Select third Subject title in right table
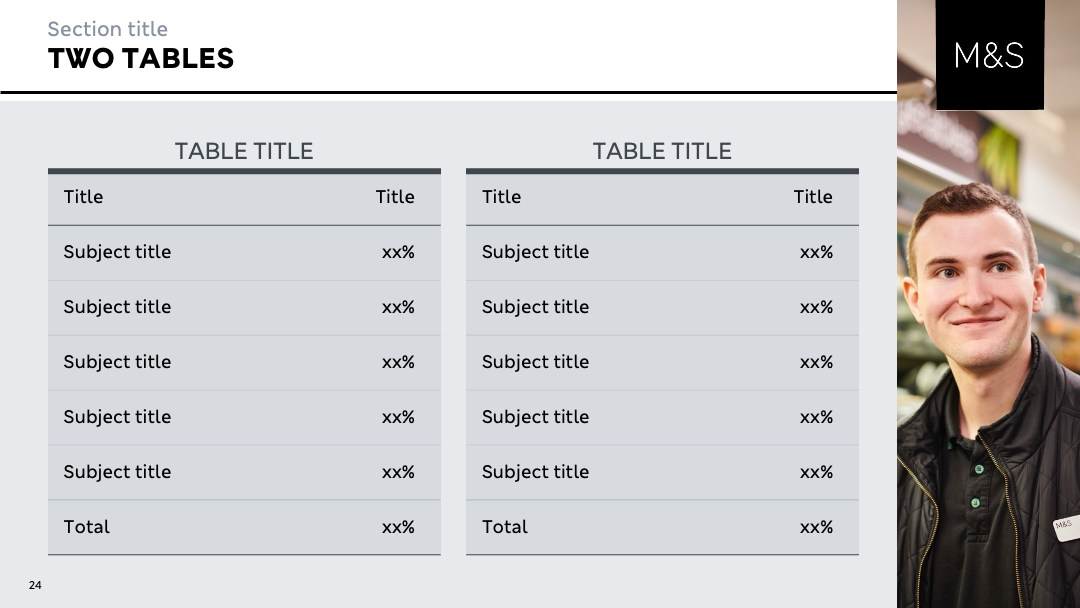 535,362
